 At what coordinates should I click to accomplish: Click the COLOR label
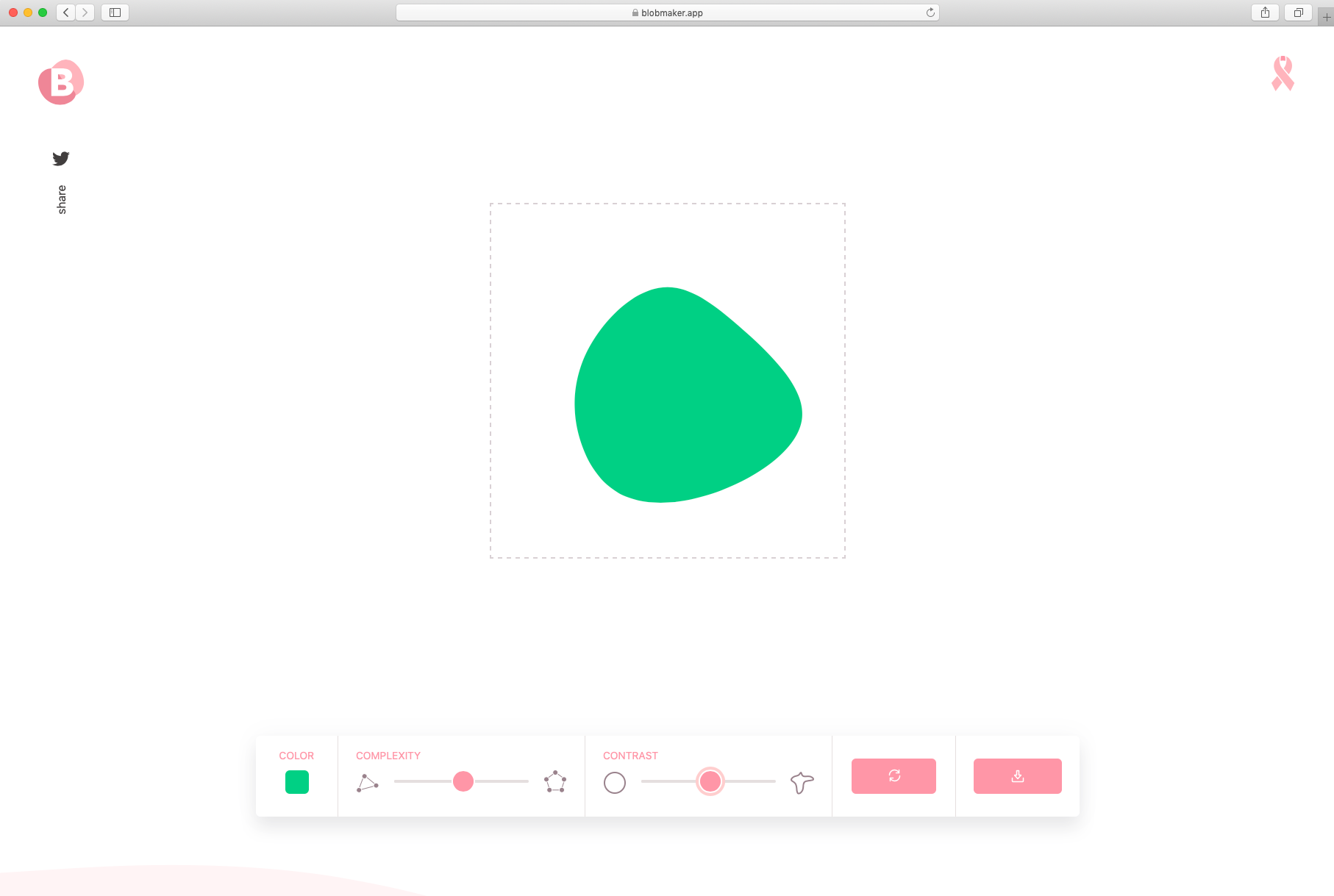click(296, 756)
